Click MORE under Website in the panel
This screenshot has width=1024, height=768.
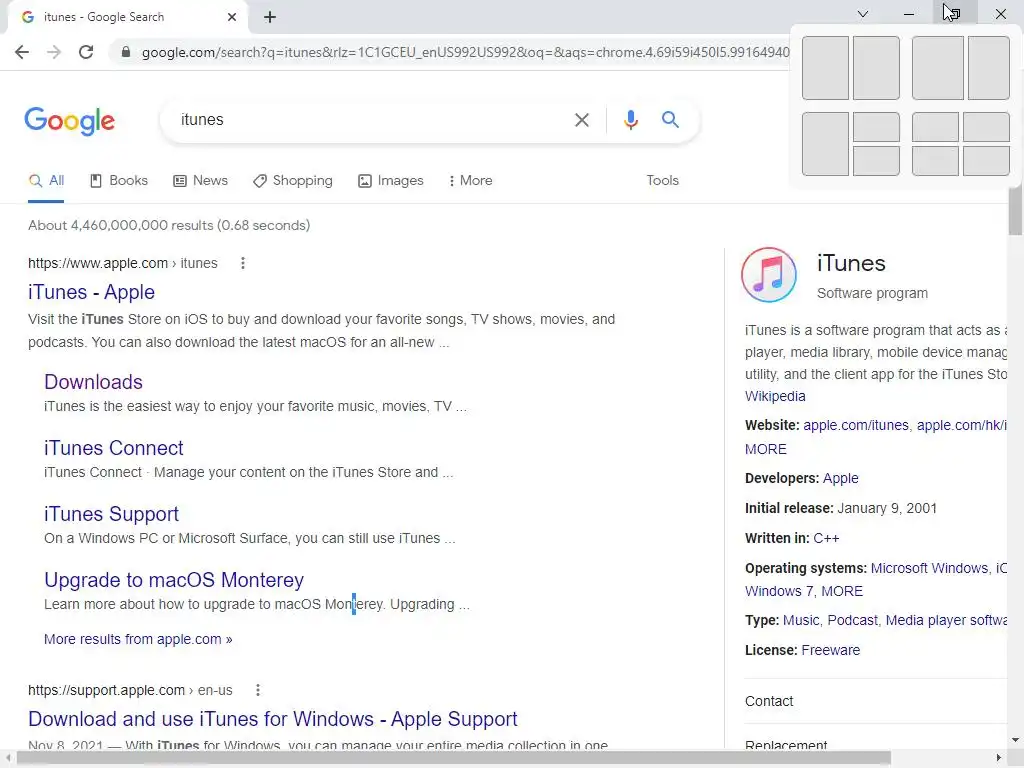[x=765, y=449]
